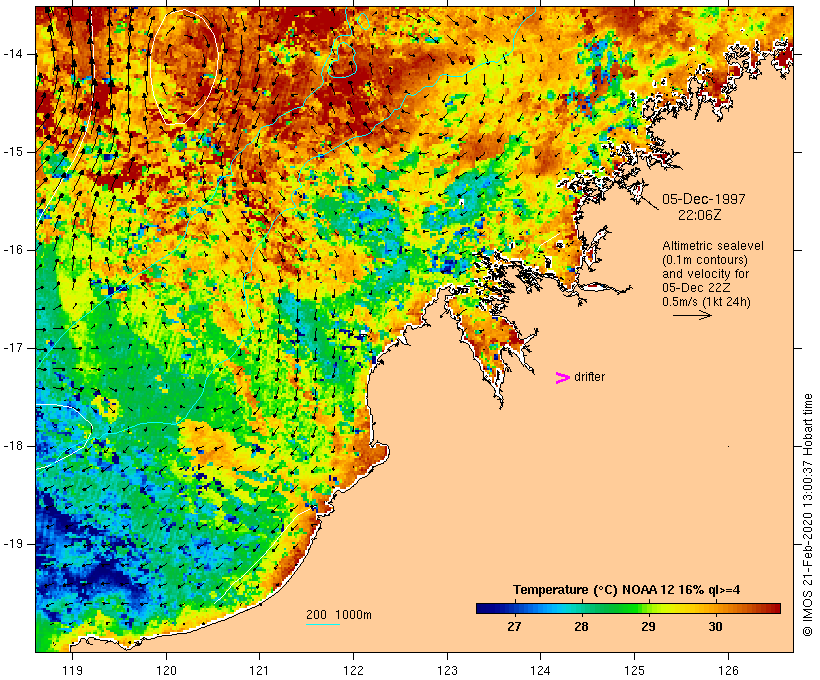Click the magenta drifter marker icon
The width and height of the screenshot is (820, 680).
563,378
